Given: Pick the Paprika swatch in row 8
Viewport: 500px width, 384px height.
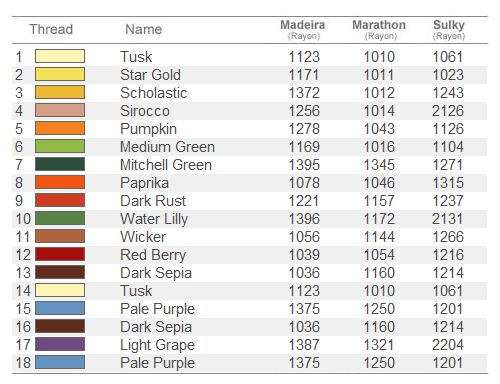Looking at the screenshot, I should (x=60, y=182).
